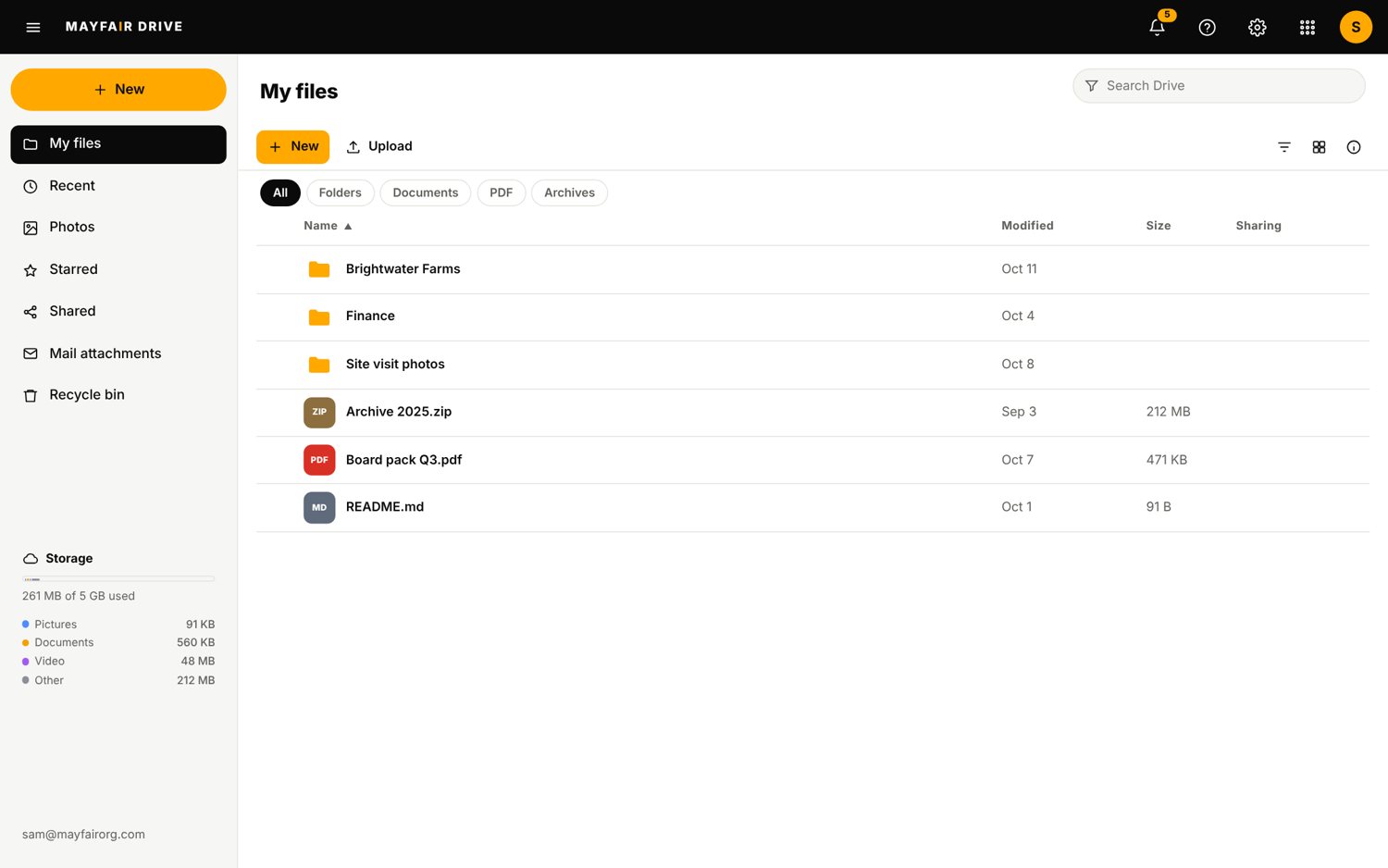Click the Storage cloud icon
This screenshot has width=1388, height=868.
click(x=31, y=559)
